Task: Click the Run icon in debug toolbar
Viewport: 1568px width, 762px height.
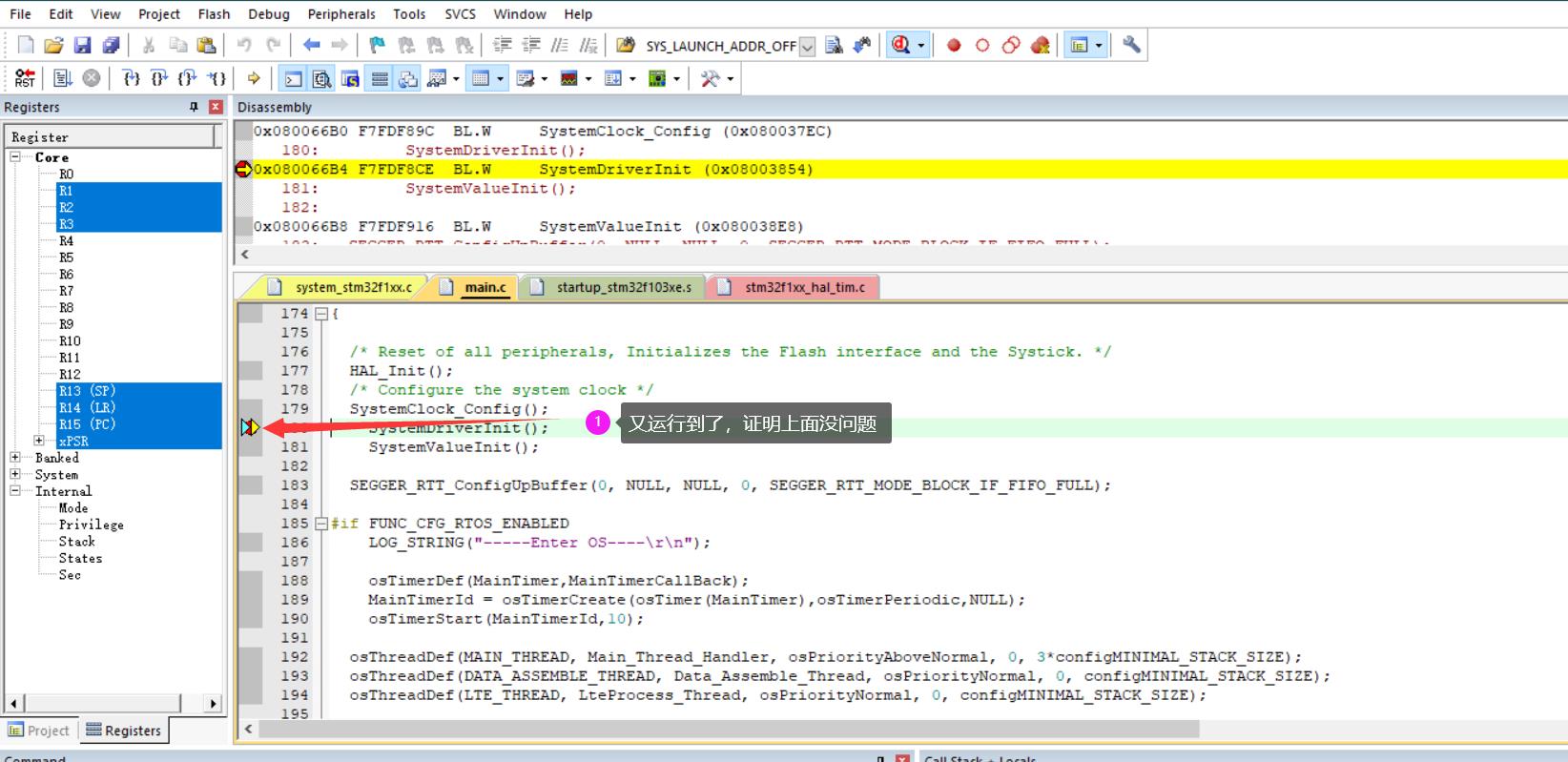Action: coord(63,78)
